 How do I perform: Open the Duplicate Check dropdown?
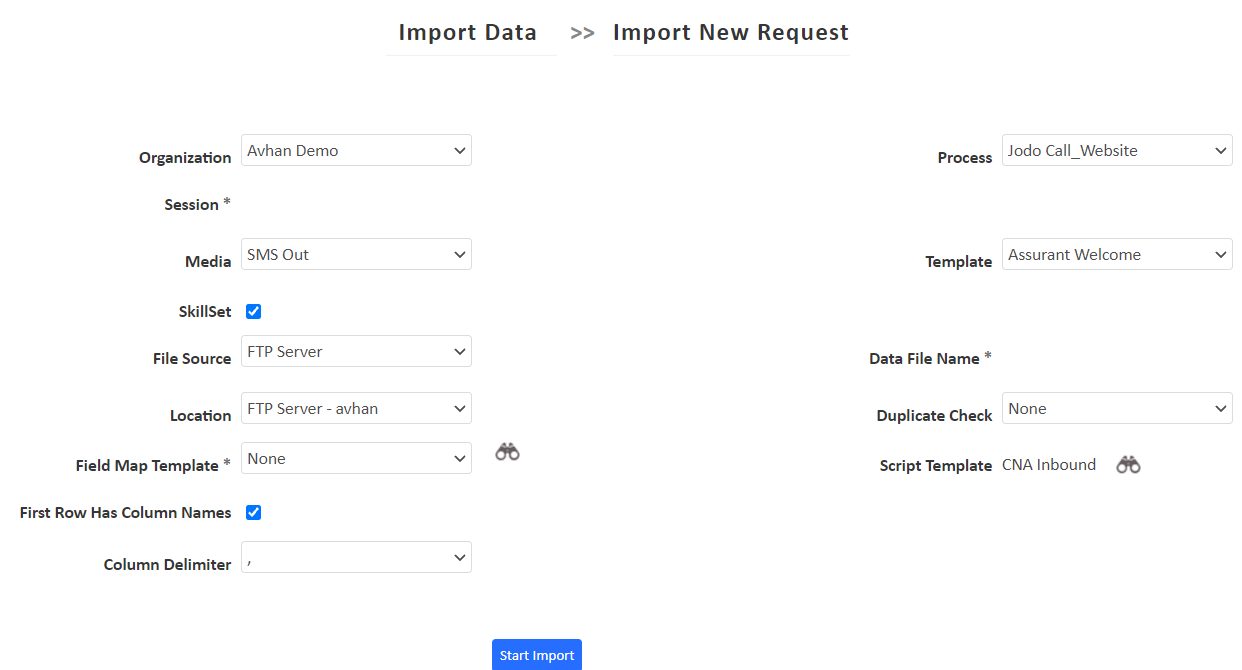(1116, 408)
